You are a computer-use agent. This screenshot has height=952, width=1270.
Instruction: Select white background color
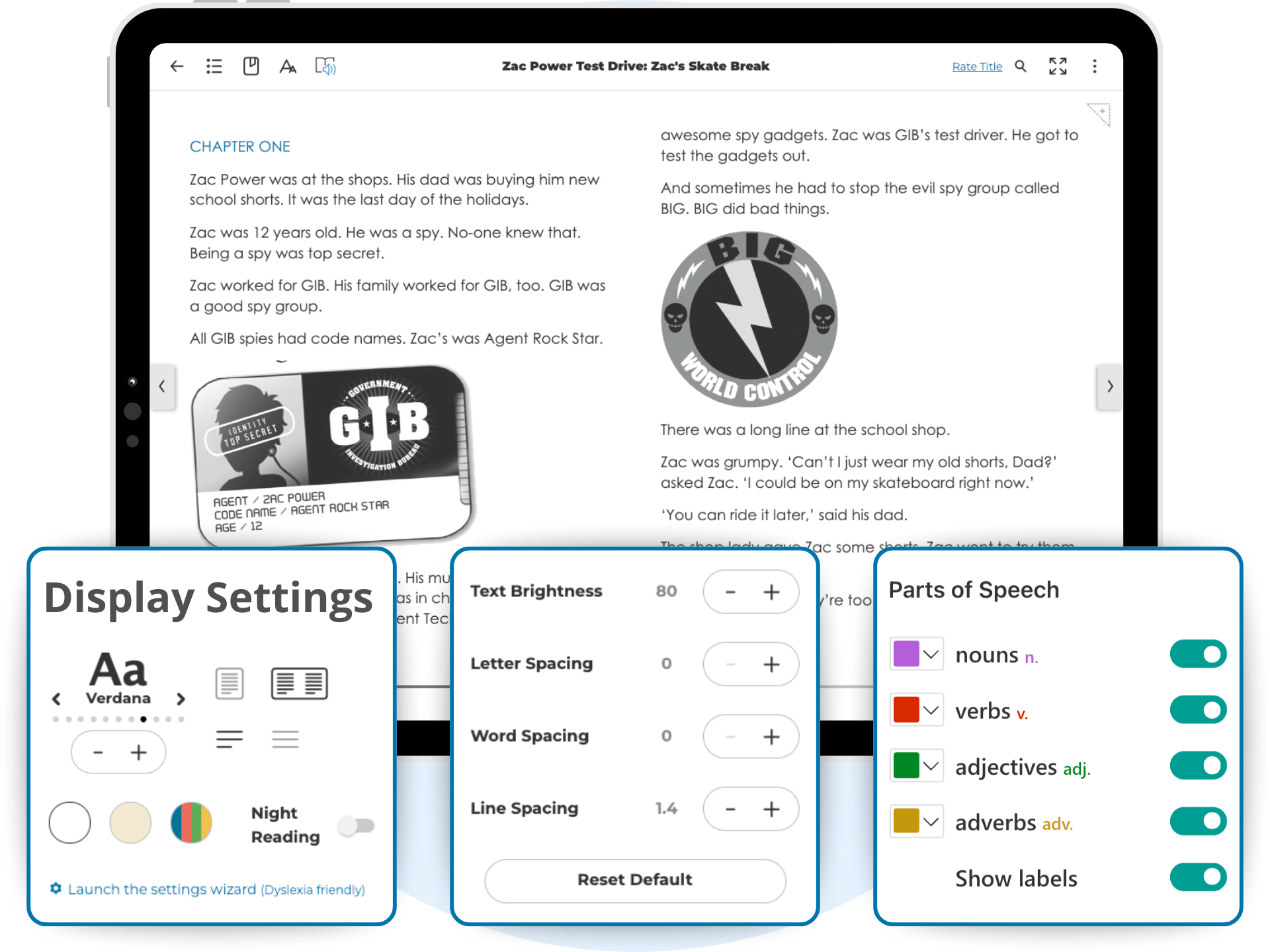point(69,822)
